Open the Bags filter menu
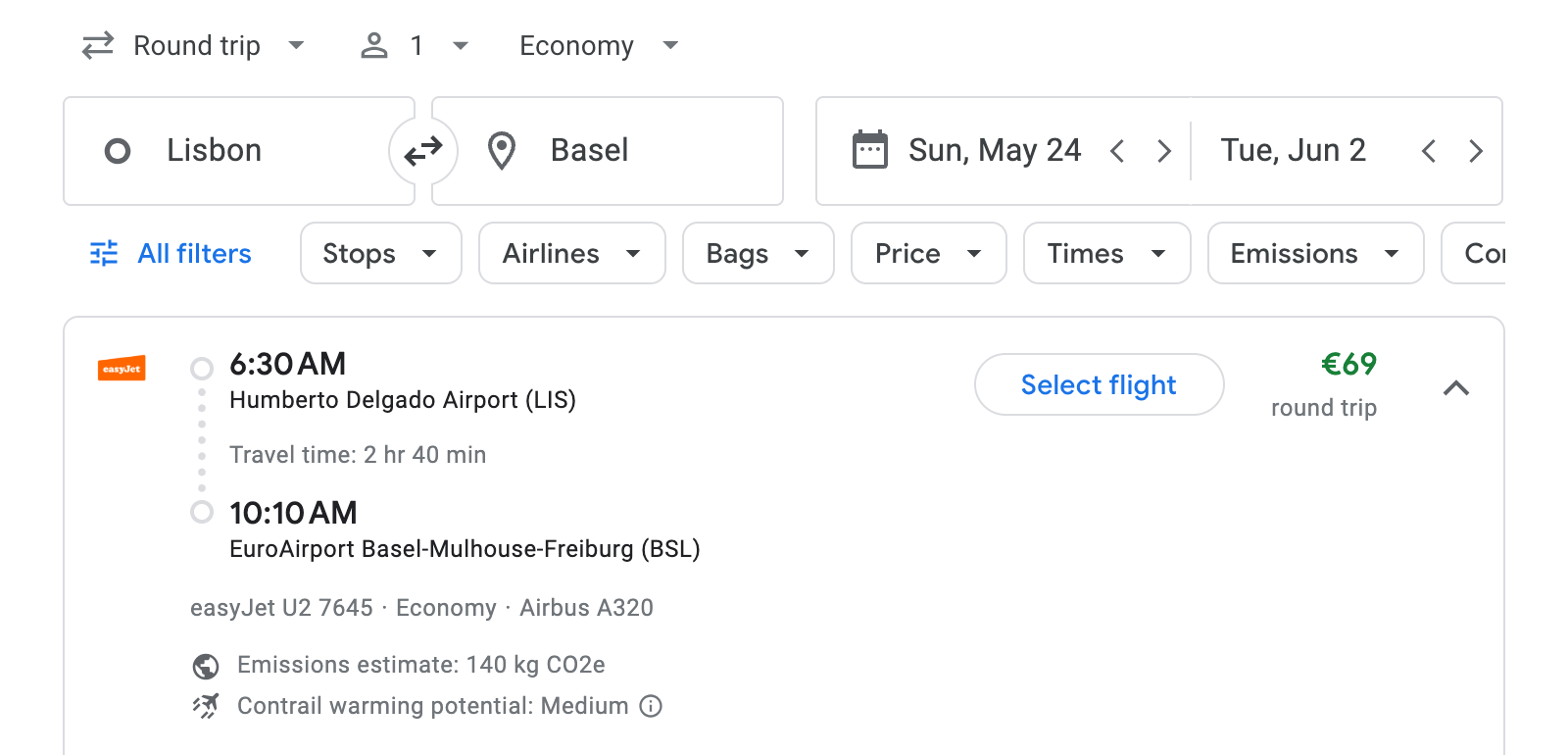Screen dimensions: 1568x755 tap(758, 253)
